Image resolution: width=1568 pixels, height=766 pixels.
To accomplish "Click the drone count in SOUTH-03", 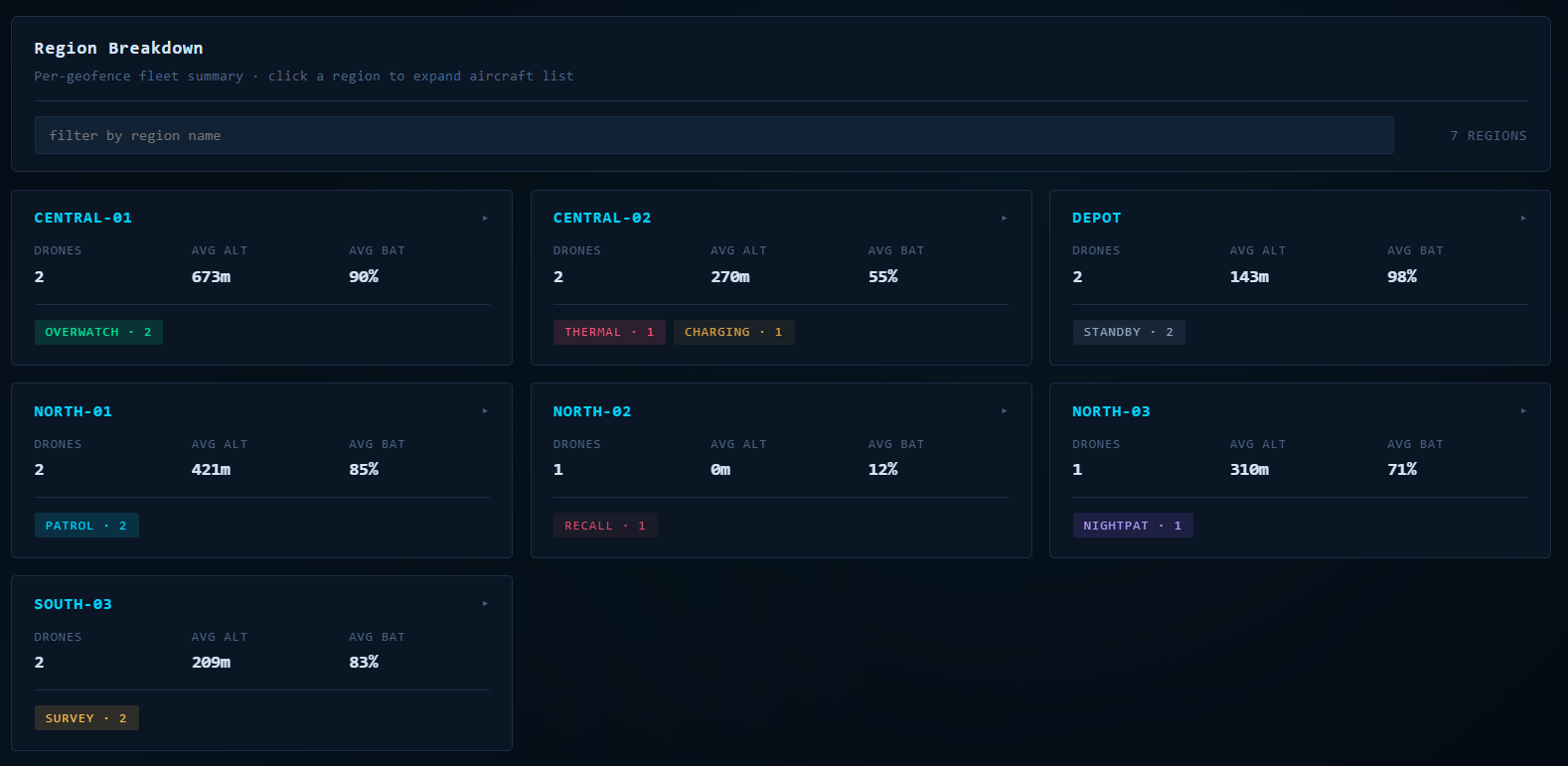I will [x=39, y=662].
